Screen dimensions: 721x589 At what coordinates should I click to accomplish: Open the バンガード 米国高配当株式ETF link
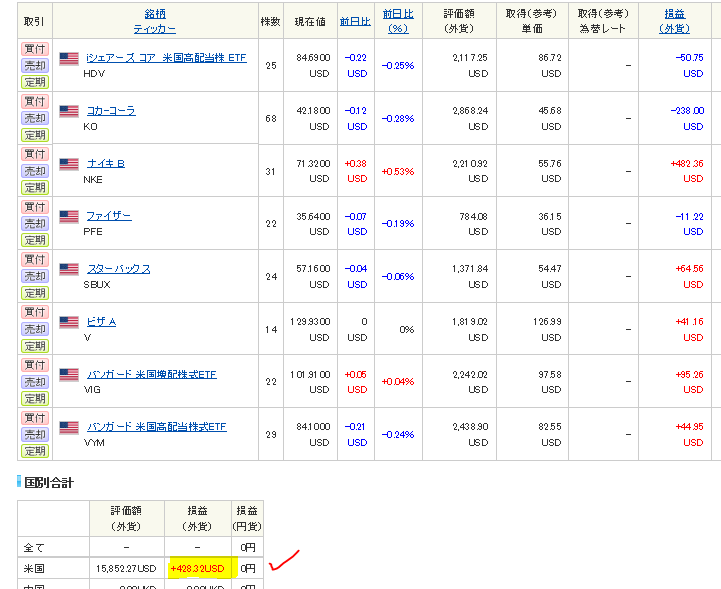(157, 427)
